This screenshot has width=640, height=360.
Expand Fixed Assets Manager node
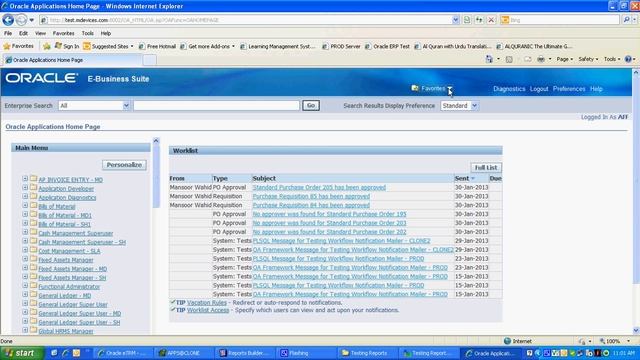(25, 259)
